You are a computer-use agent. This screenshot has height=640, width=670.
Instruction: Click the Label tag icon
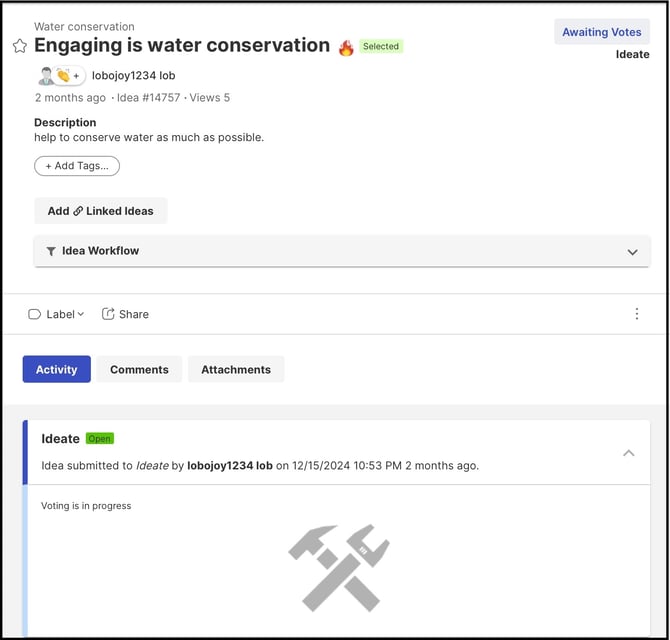pyautogui.click(x=34, y=314)
